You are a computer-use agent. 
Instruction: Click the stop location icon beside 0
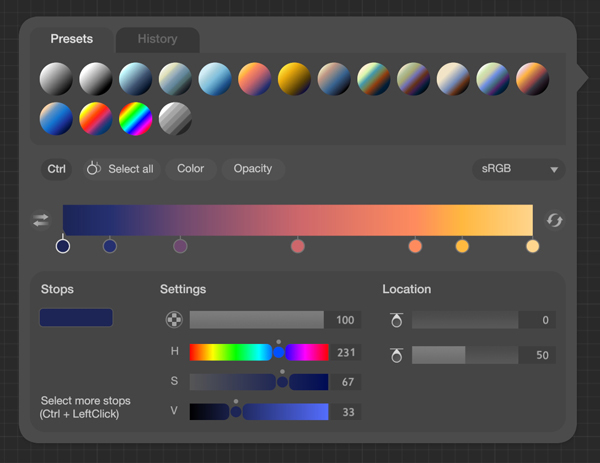tap(396, 320)
